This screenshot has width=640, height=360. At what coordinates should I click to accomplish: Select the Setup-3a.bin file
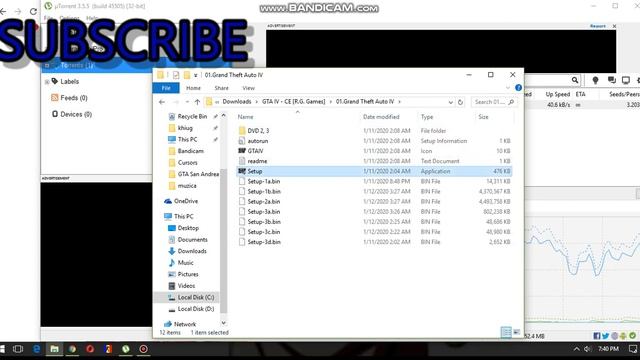pyautogui.click(x=264, y=212)
